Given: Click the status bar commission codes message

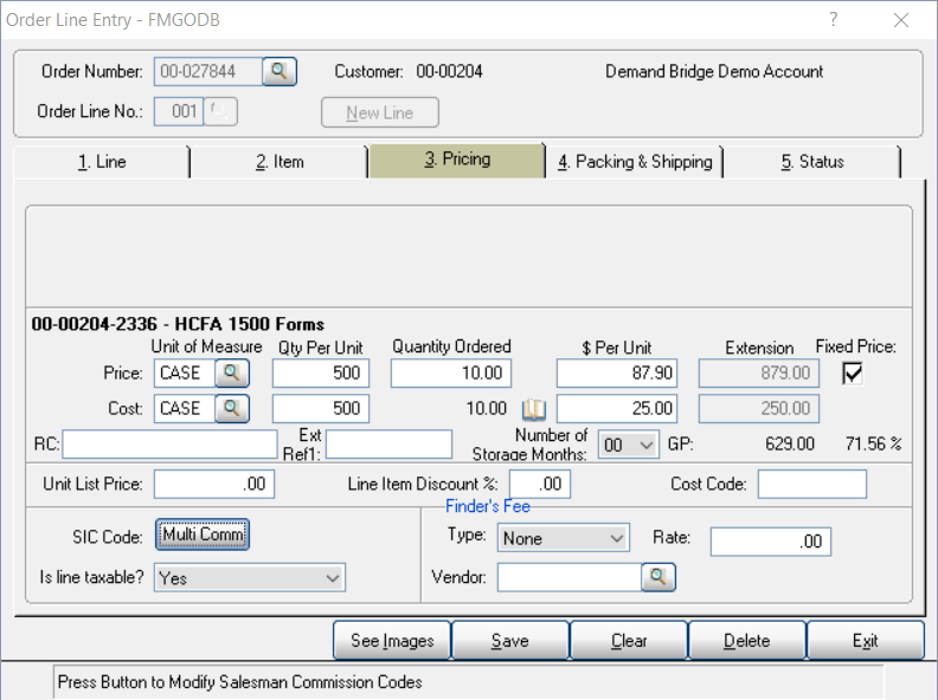Looking at the screenshot, I should (x=240, y=682).
